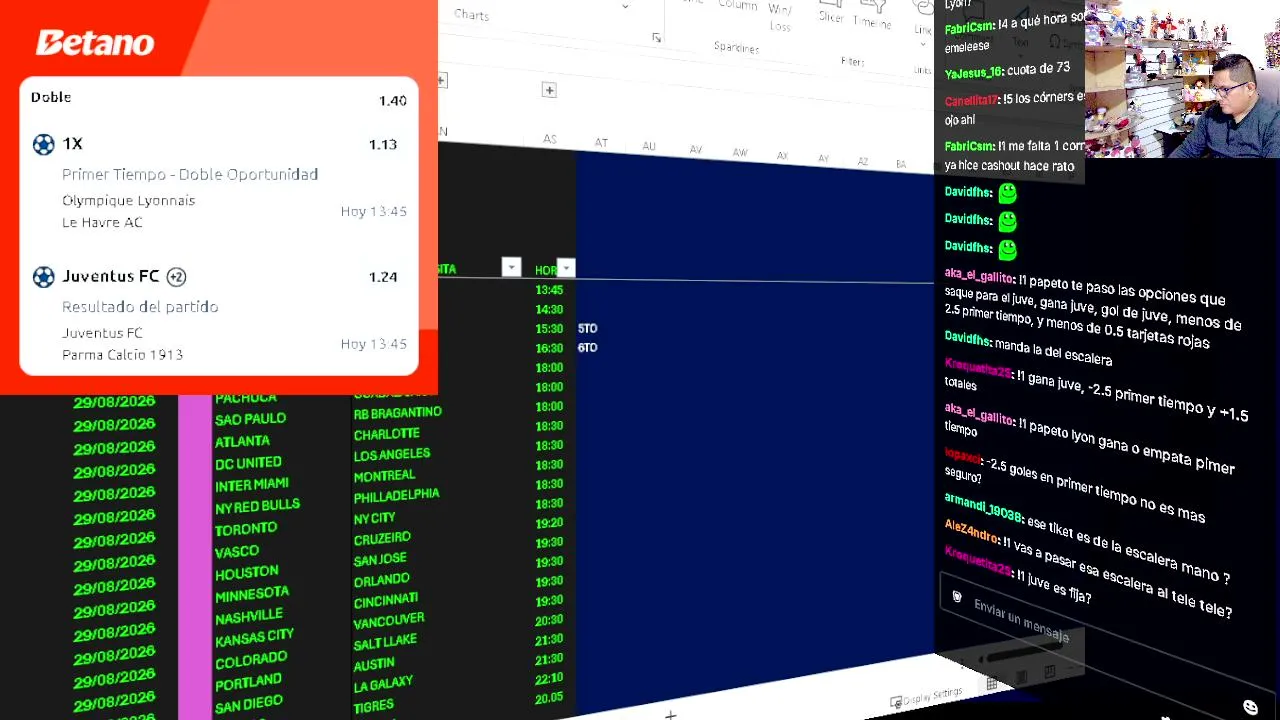1280x720 pixels.
Task: Click the AleZ4ndro username in chat
Action: pos(970,531)
